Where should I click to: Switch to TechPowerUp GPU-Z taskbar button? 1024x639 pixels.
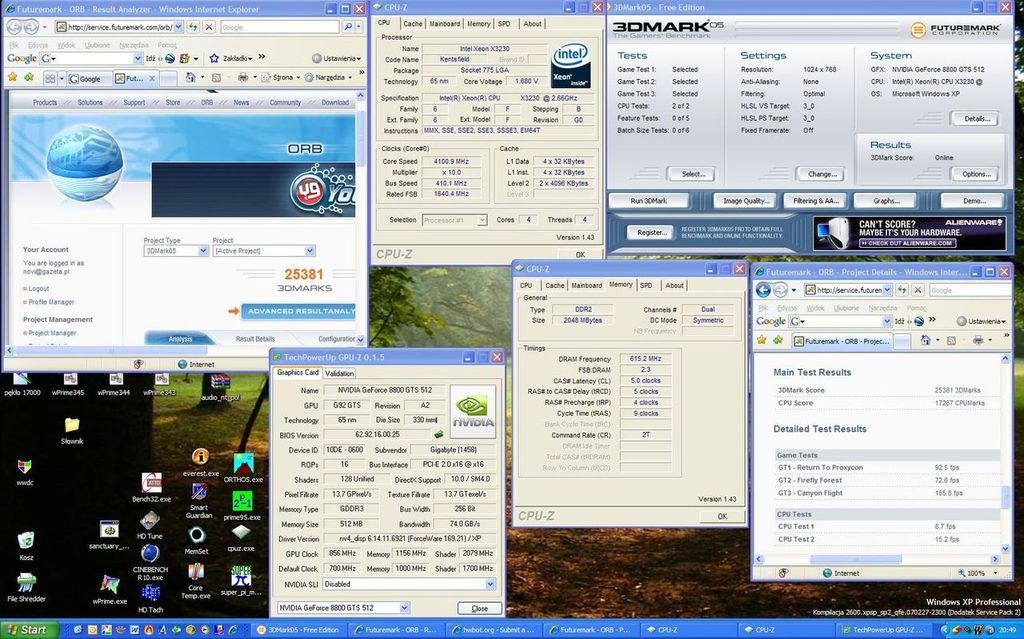click(x=884, y=630)
